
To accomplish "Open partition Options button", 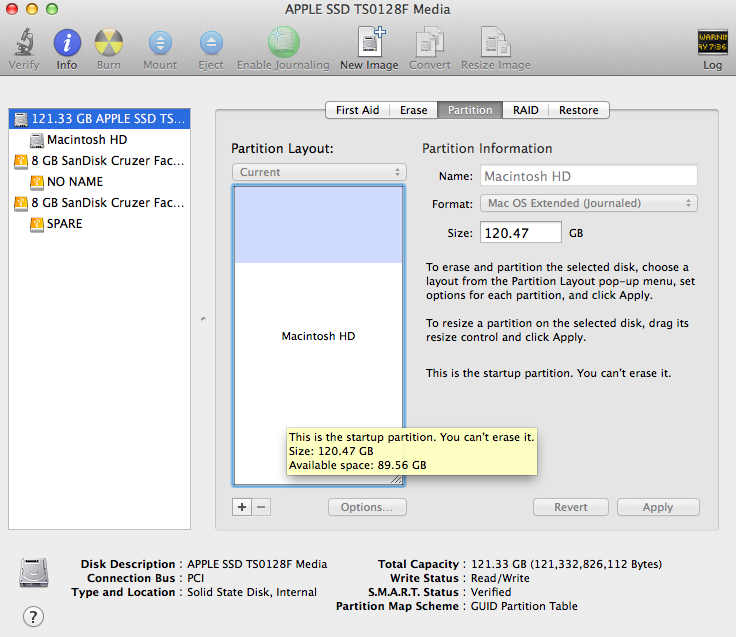I will pyautogui.click(x=367, y=507).
